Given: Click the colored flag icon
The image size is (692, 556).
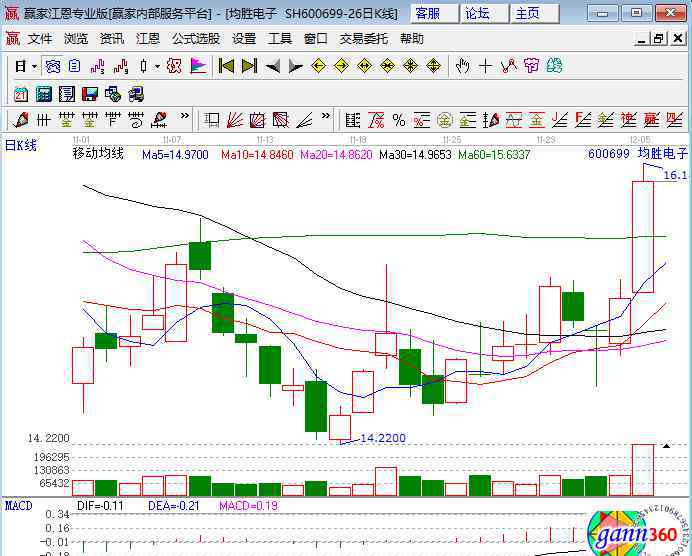Looking at the screenshot, I should pyautogui.click(x=198, y=66).
